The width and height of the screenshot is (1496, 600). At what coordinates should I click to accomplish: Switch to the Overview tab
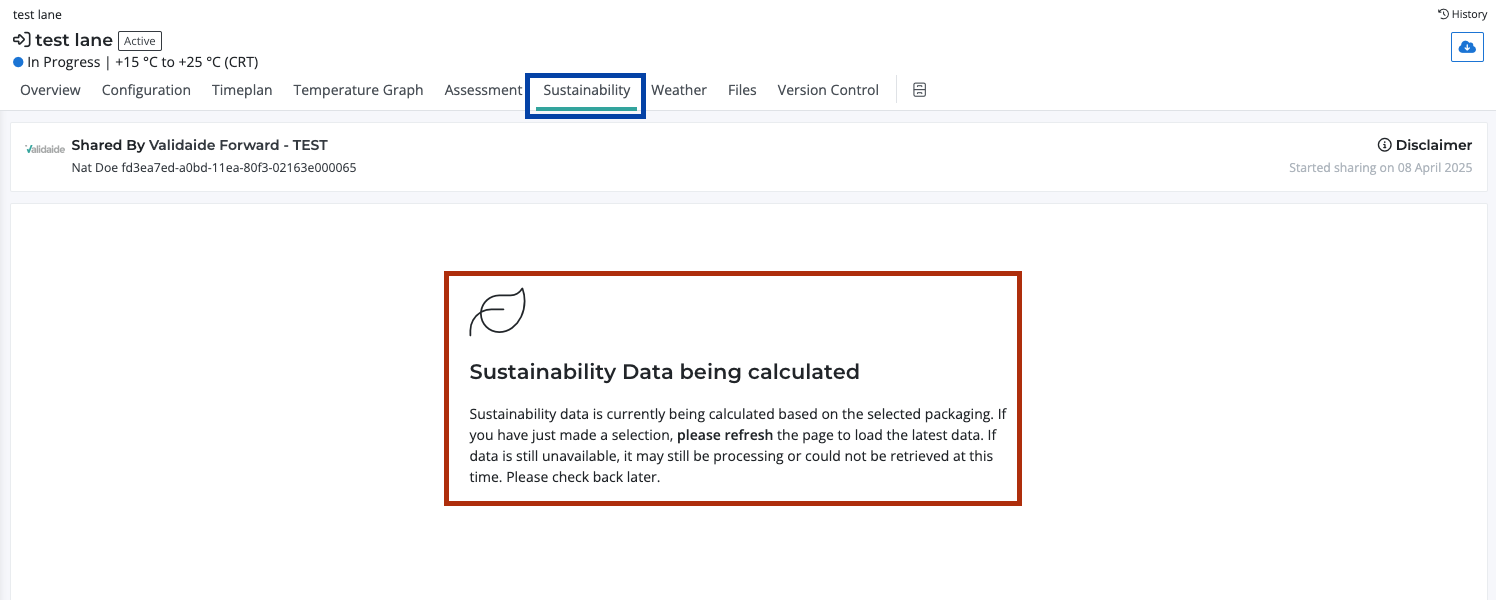click(50, 90)
